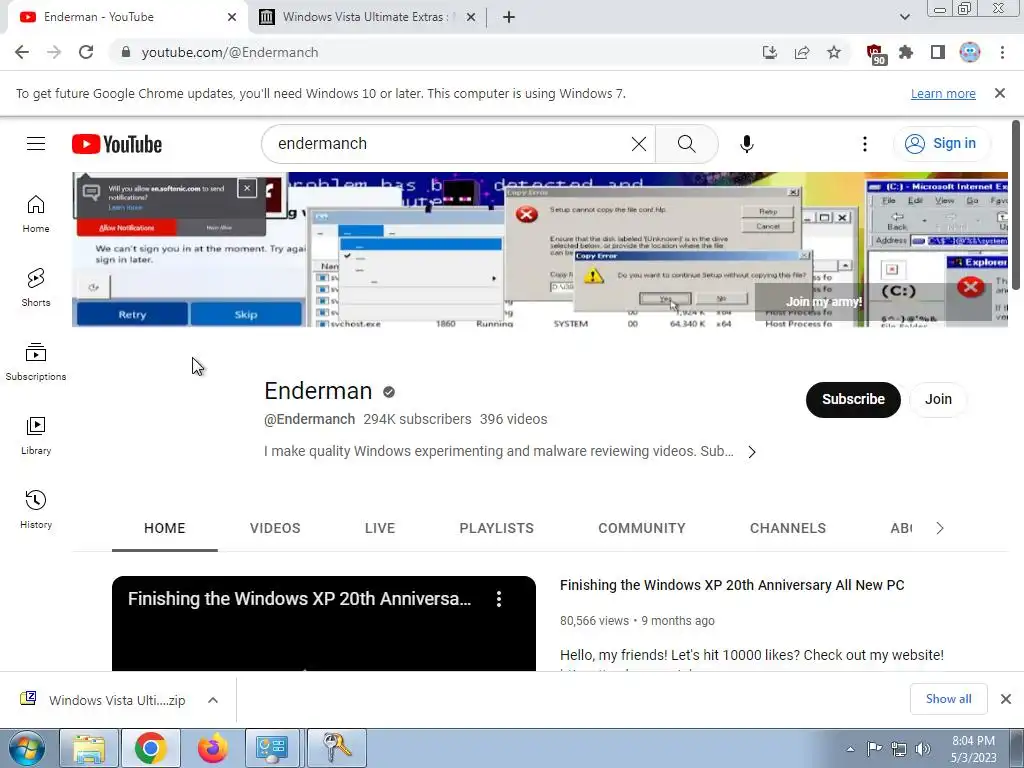Open the keys application on the taskbar
This screenshot has width=1024, height=768.
(336, 748)
